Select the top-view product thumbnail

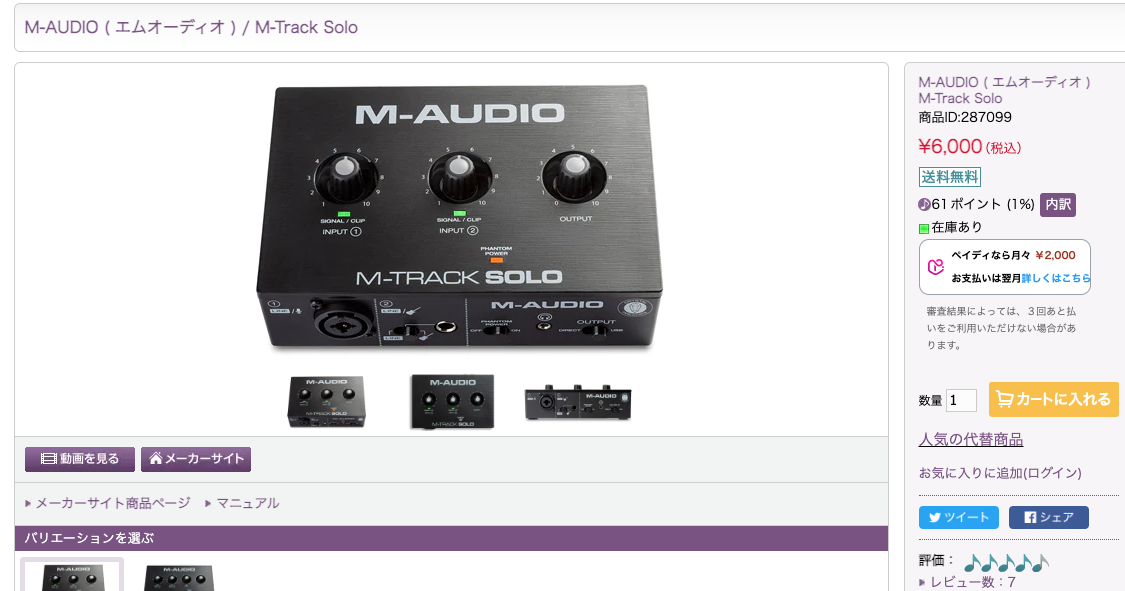pyautogui.click(x=452, y=402)
